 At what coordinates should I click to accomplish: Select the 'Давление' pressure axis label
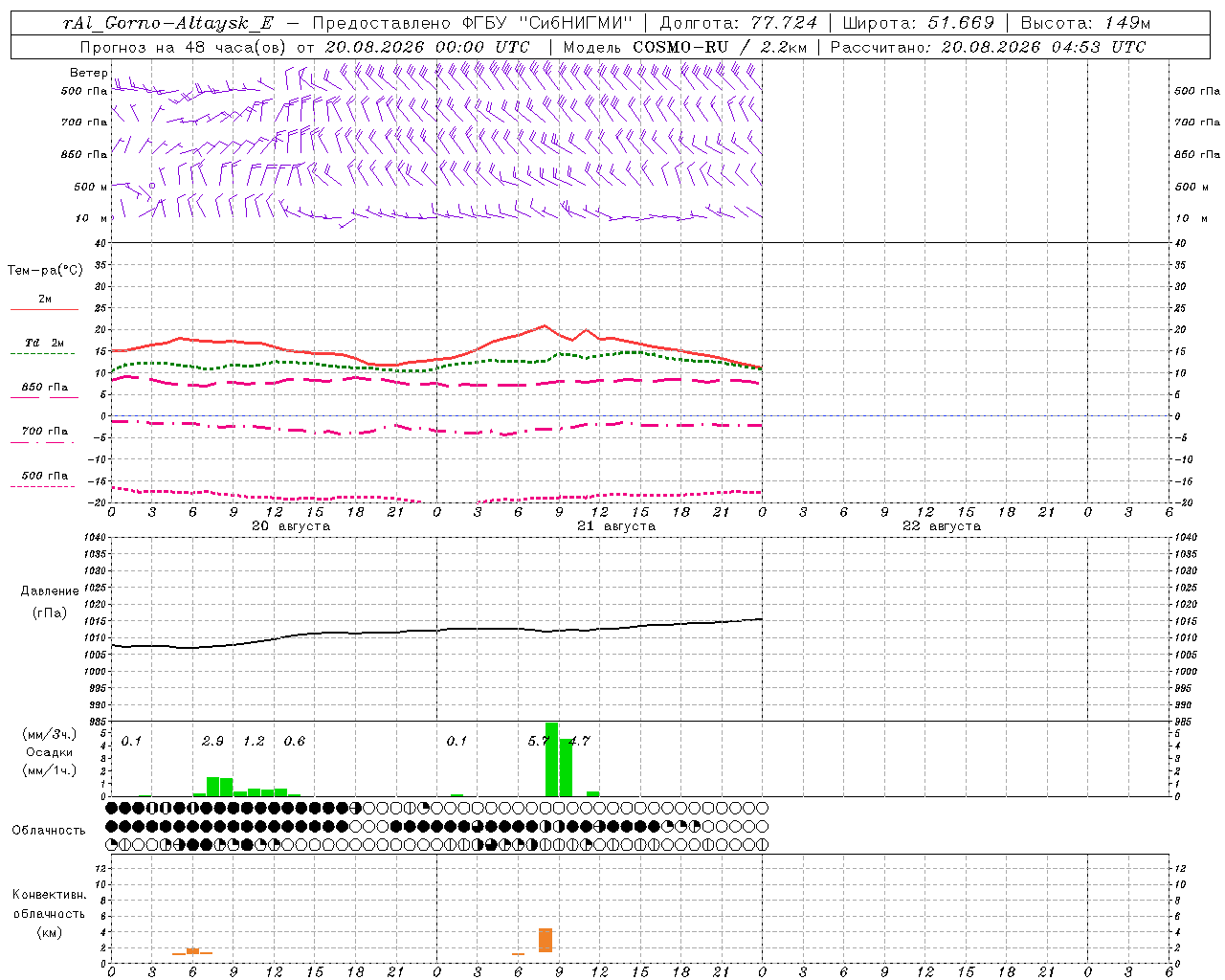[50, 590]
